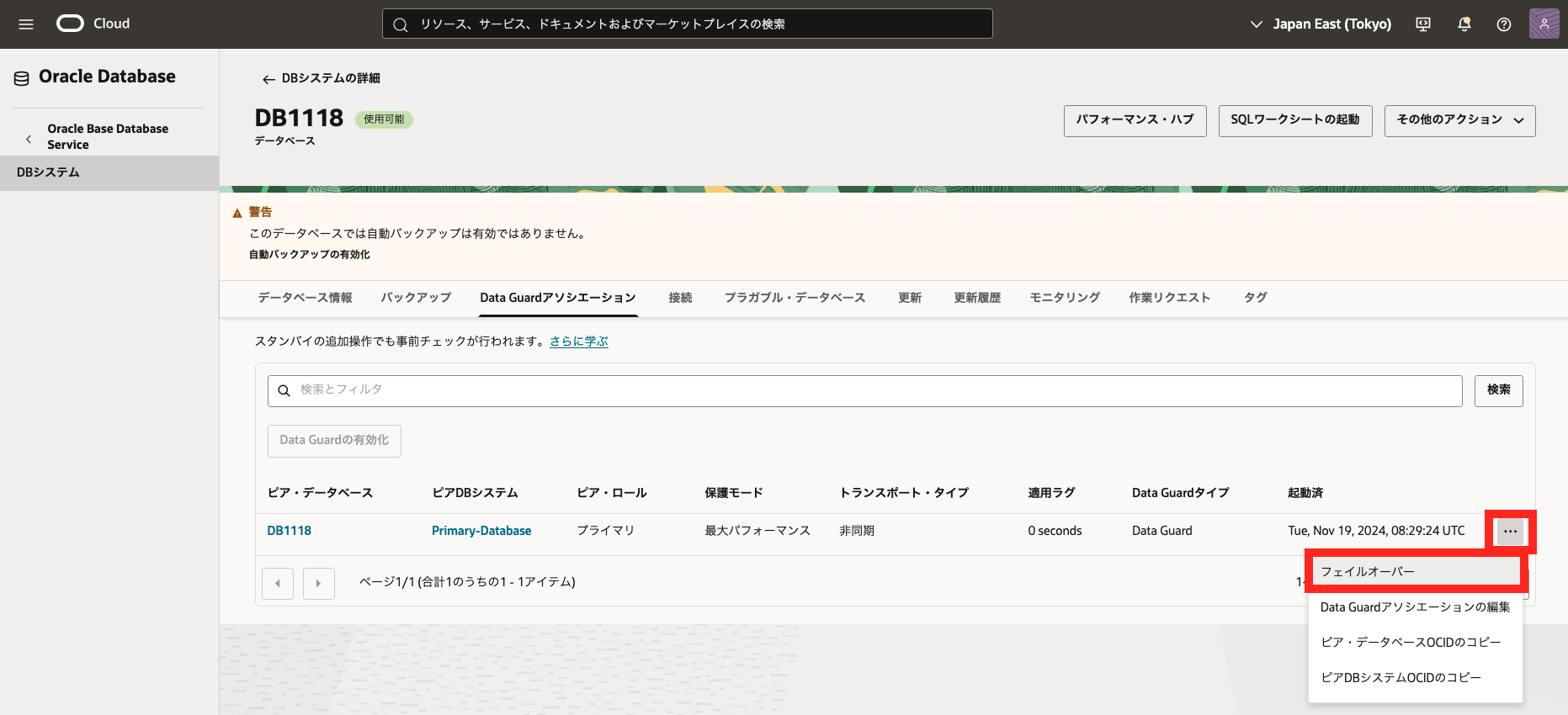
Task: Launch SQLワークシートの起動 button
Action: [1294, 120]
